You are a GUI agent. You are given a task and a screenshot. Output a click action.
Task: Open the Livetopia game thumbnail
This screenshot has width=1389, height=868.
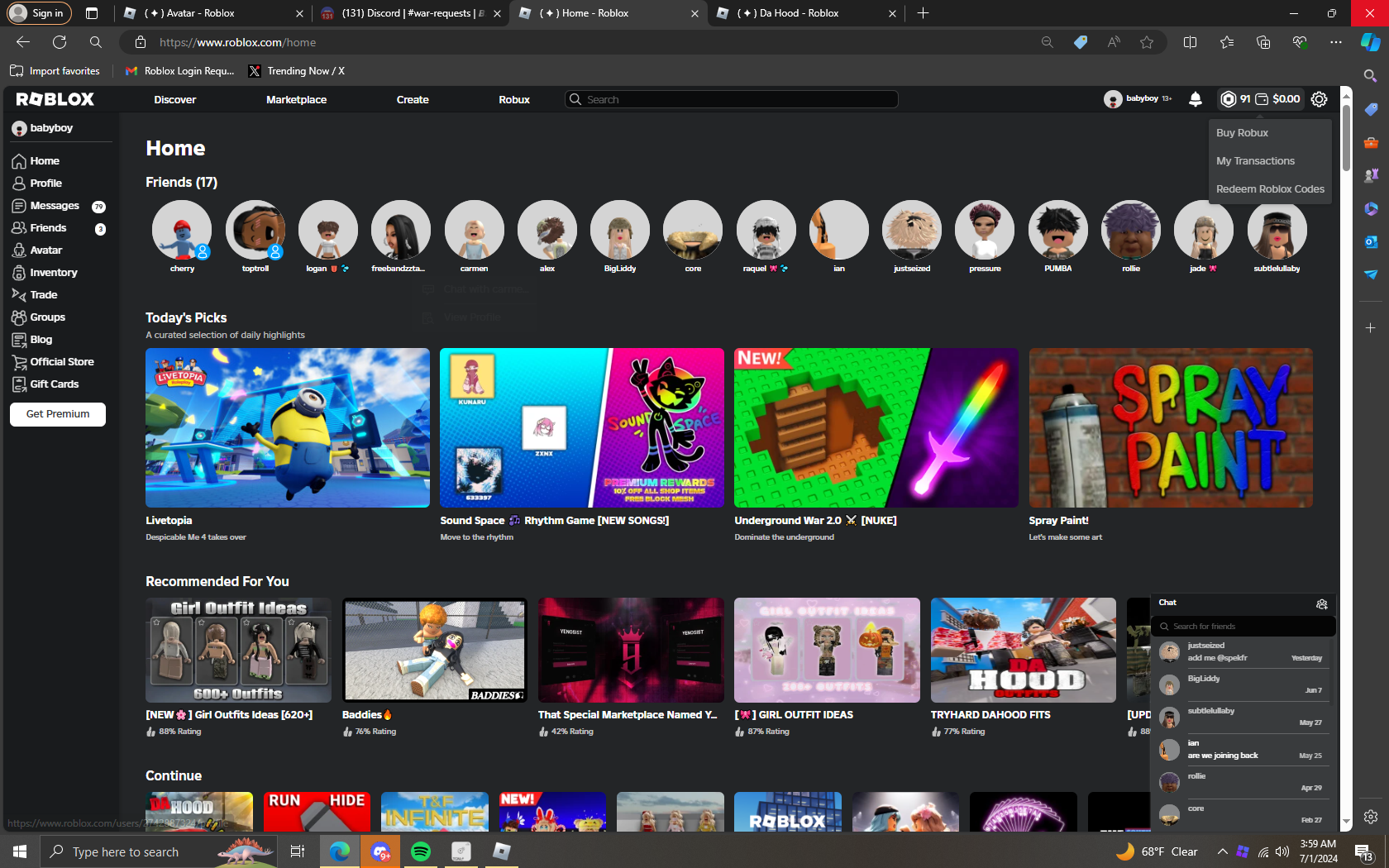pos(288,427)
